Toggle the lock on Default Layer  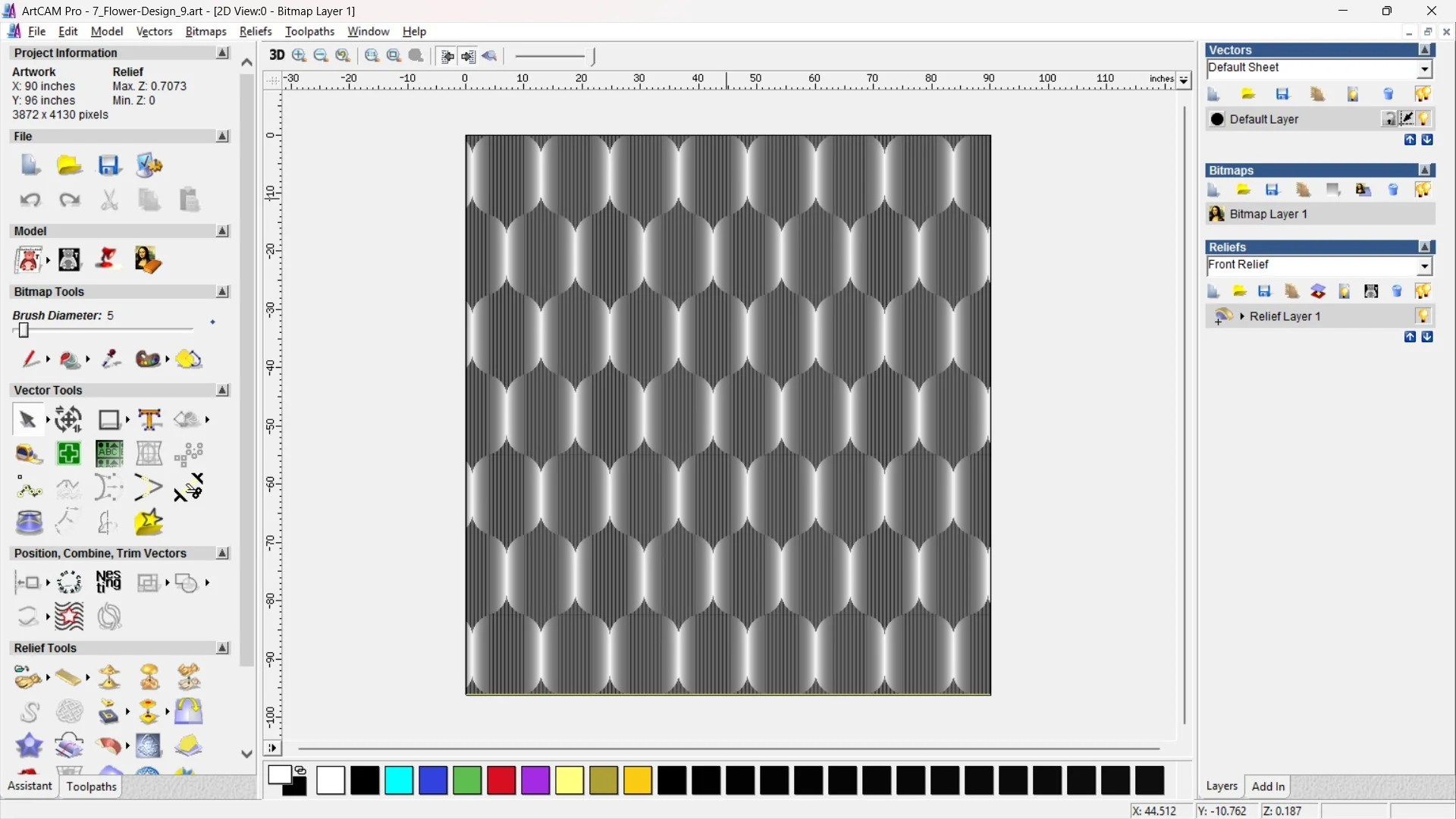pyautogui.click(x=1390, y=119)
